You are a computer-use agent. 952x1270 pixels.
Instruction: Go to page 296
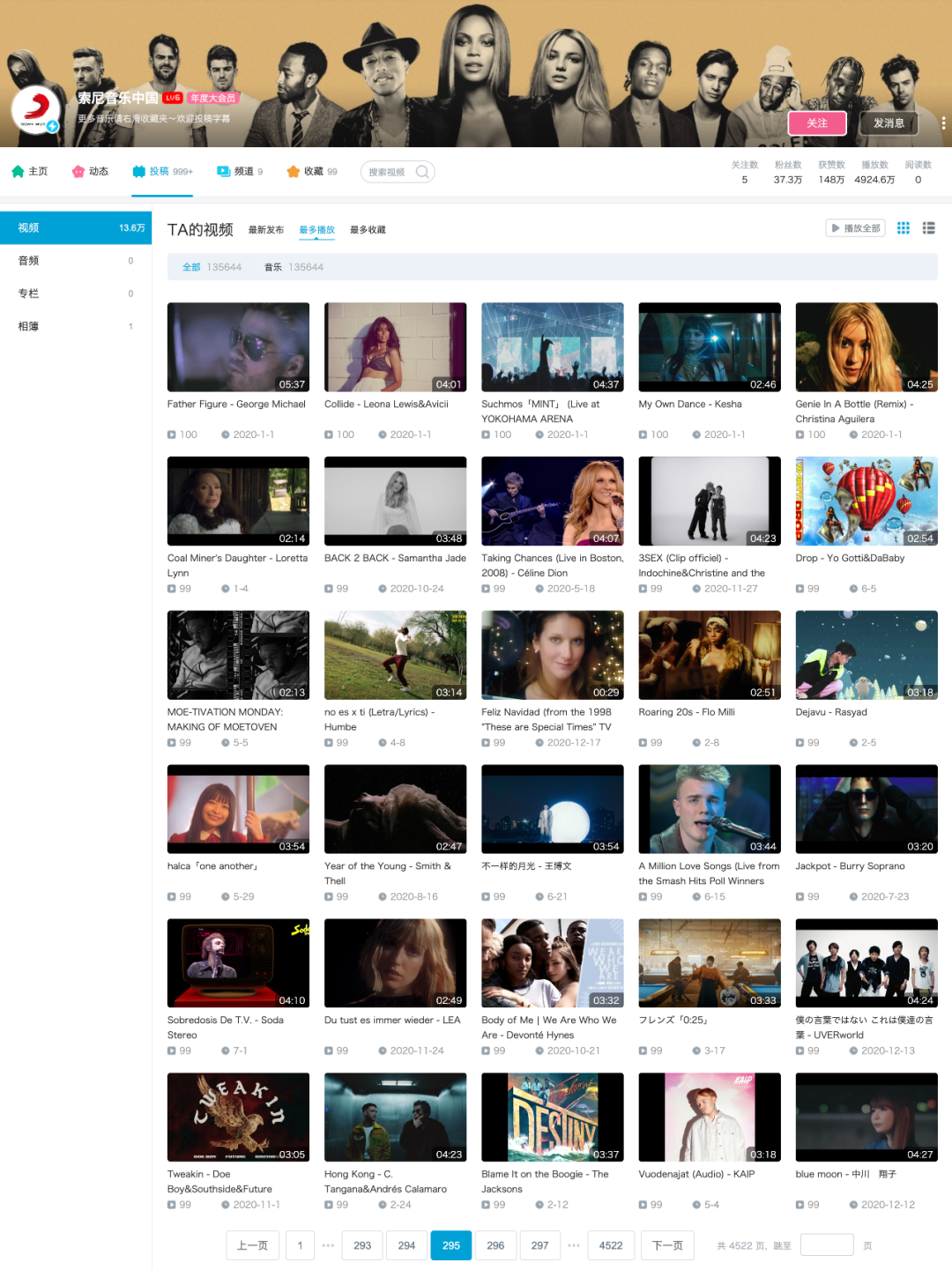click(495, 1245)
